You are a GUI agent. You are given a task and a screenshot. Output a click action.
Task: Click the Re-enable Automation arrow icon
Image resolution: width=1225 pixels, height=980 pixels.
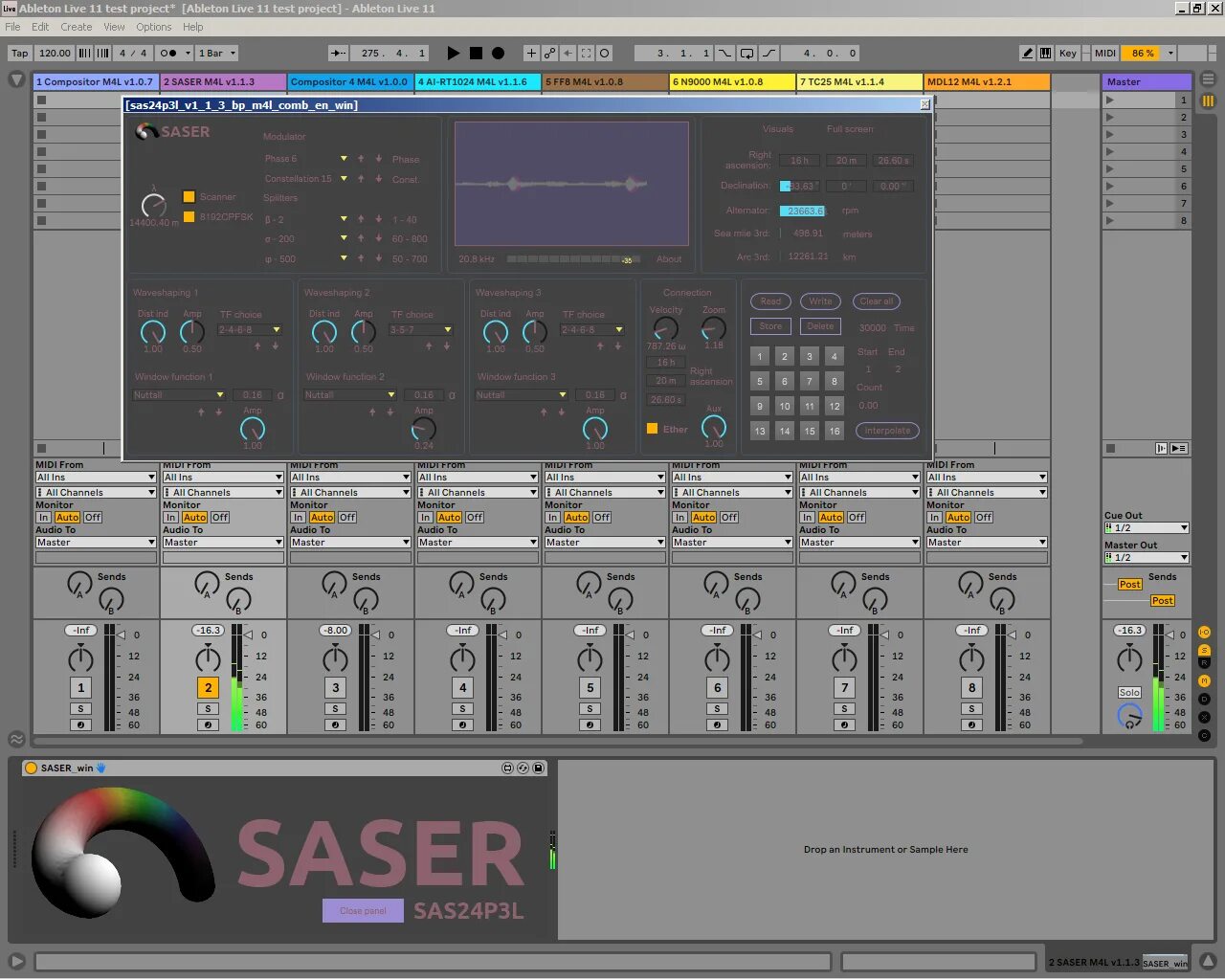[x=568, y=54]
